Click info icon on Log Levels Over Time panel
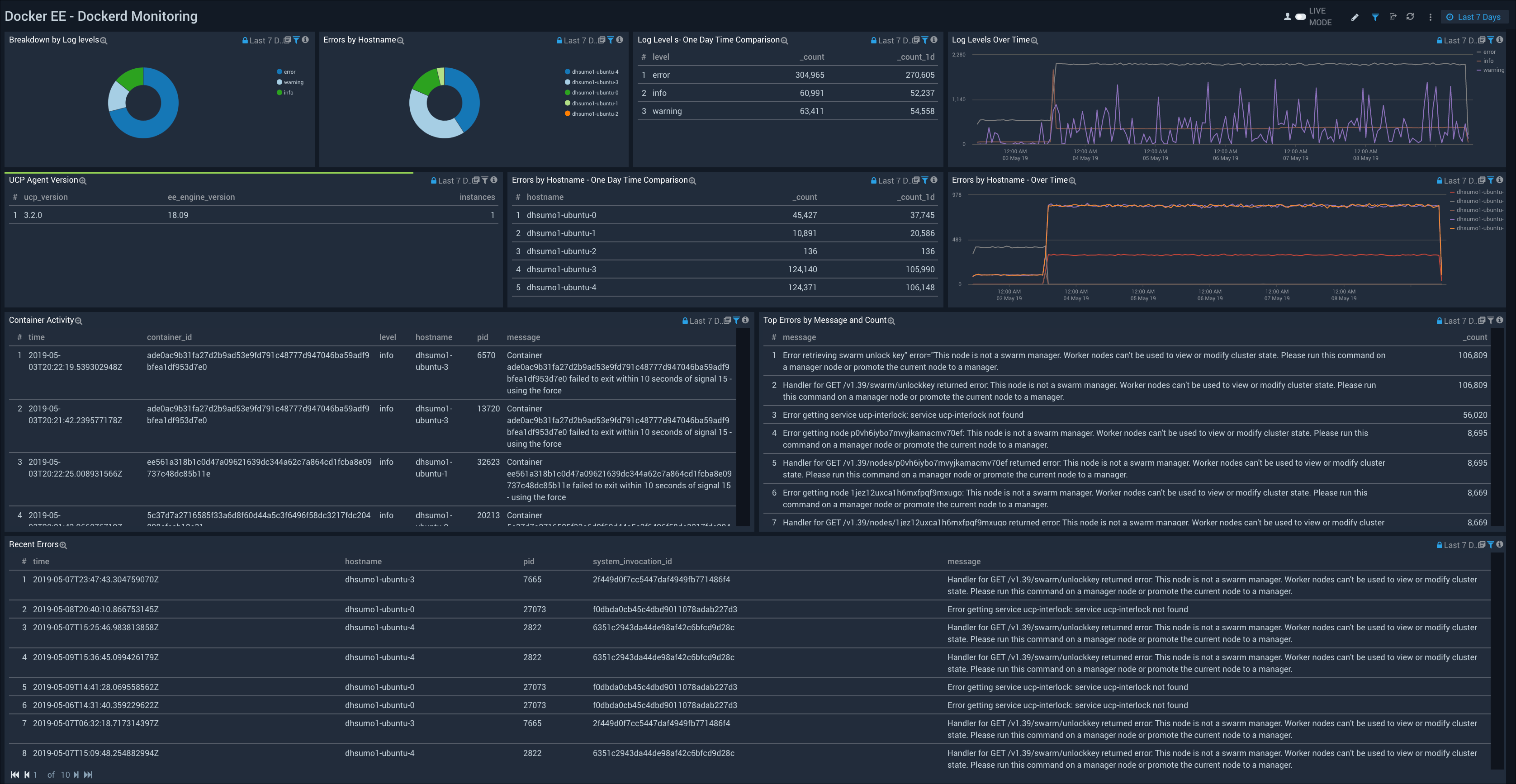 [x=1500, y=40]
